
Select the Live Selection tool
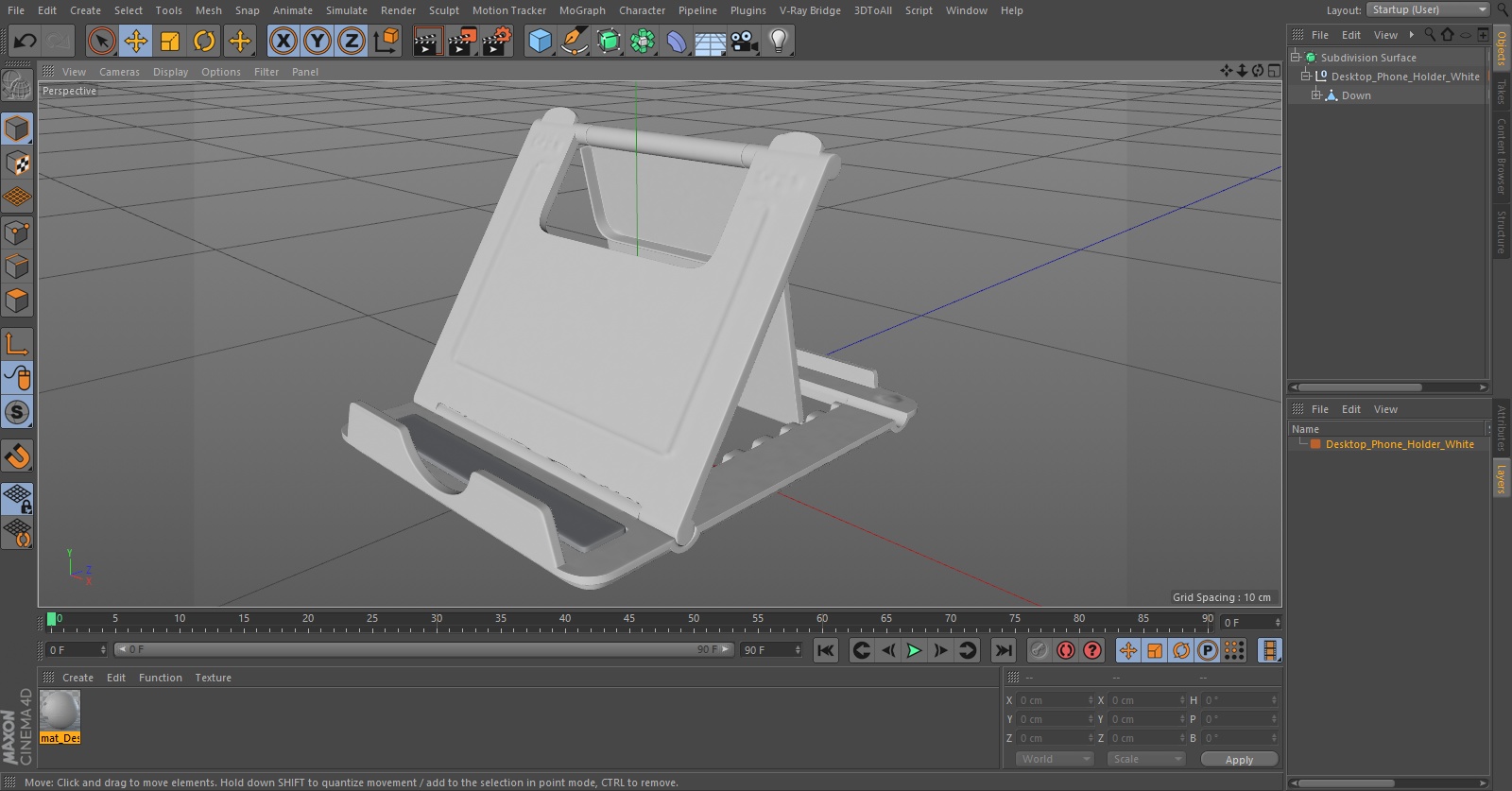102,41
